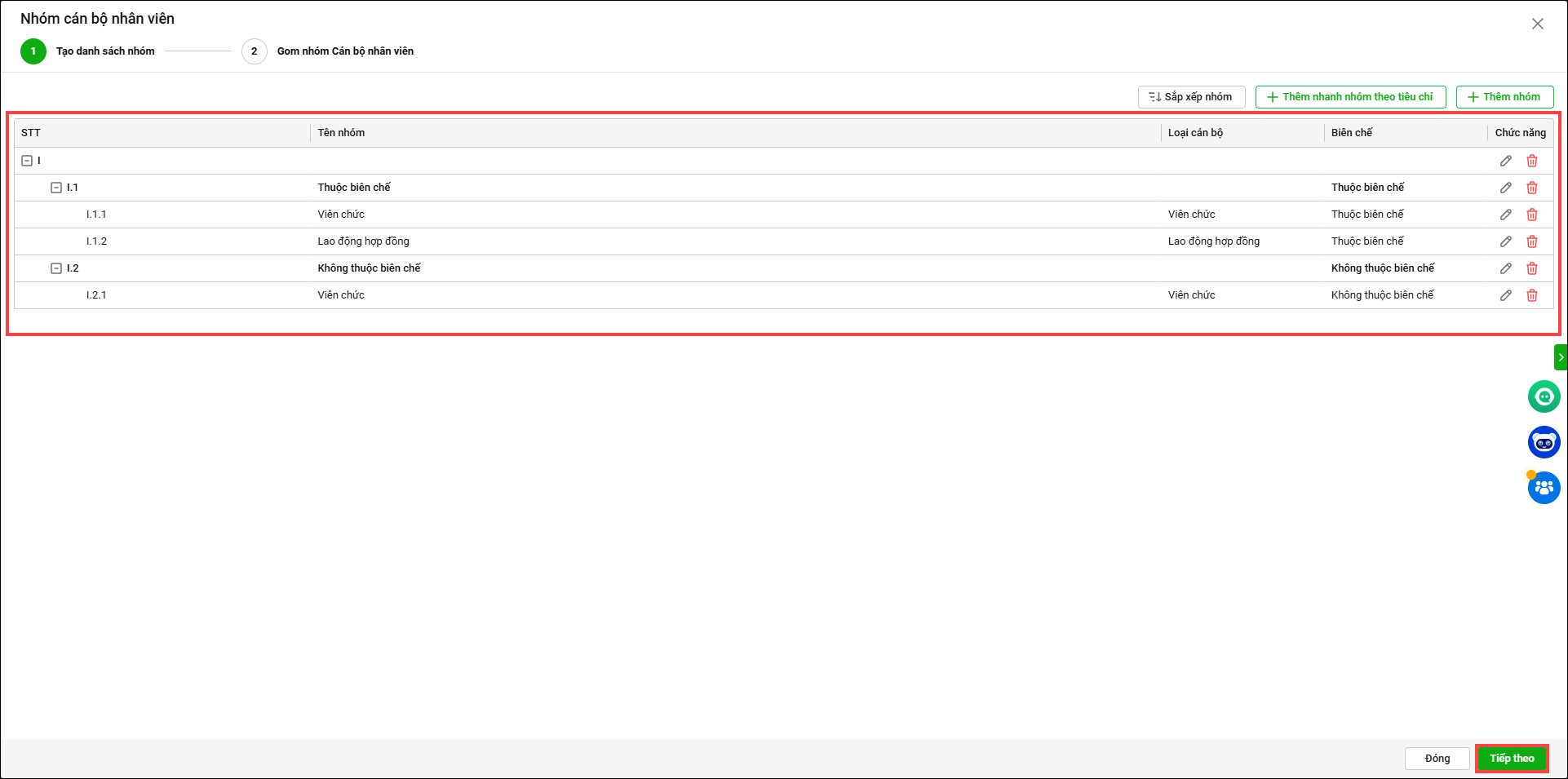Image resolution: width=1568 pixels, height=779 pixels.
Task: Open the blue community people icon
Action: 1544,488
